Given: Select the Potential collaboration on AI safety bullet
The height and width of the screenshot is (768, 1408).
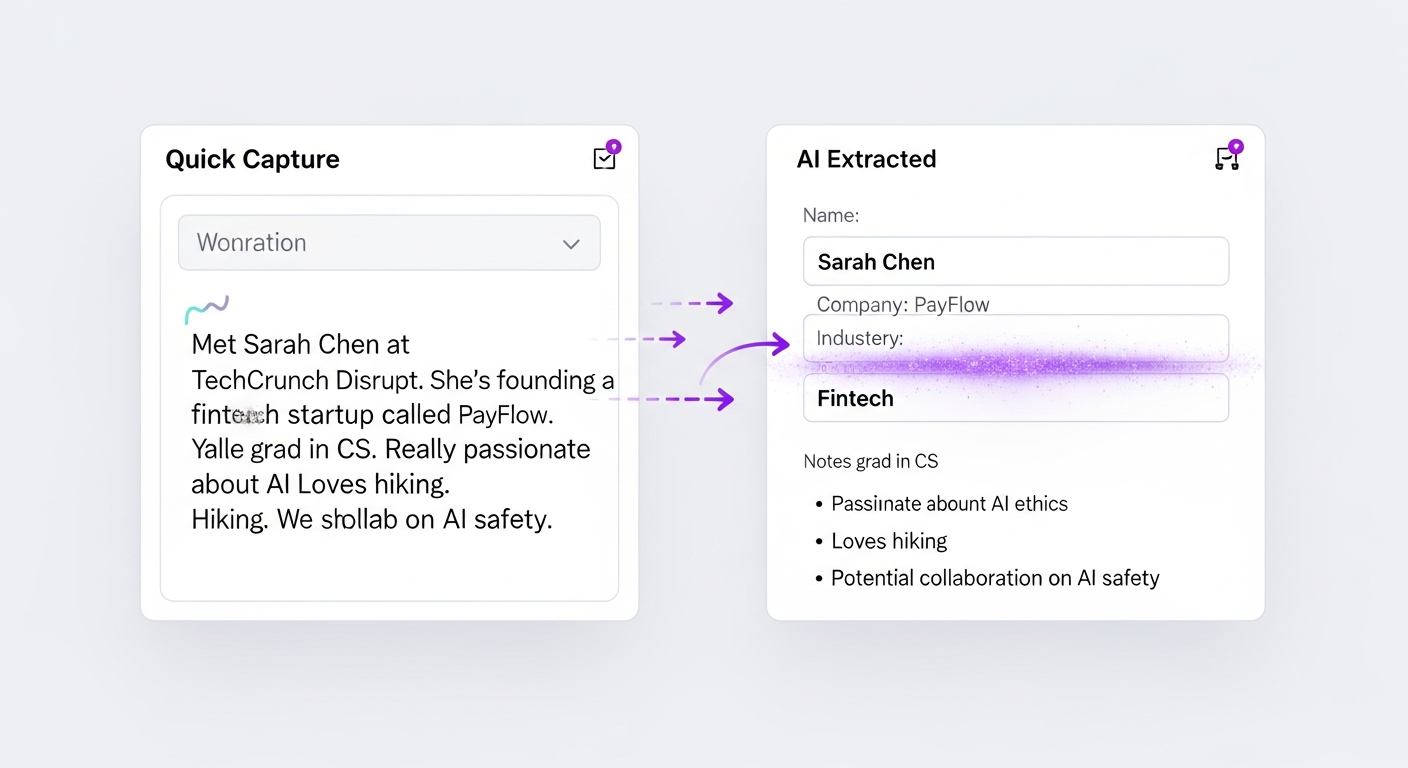Looking at the screenshot, I should point(995,578).
